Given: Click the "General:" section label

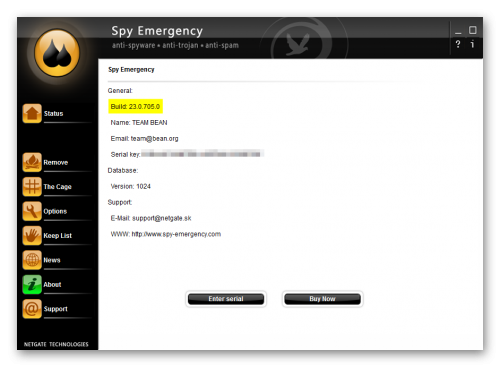Looking at the screenshot, I should [x=120, y=91].
